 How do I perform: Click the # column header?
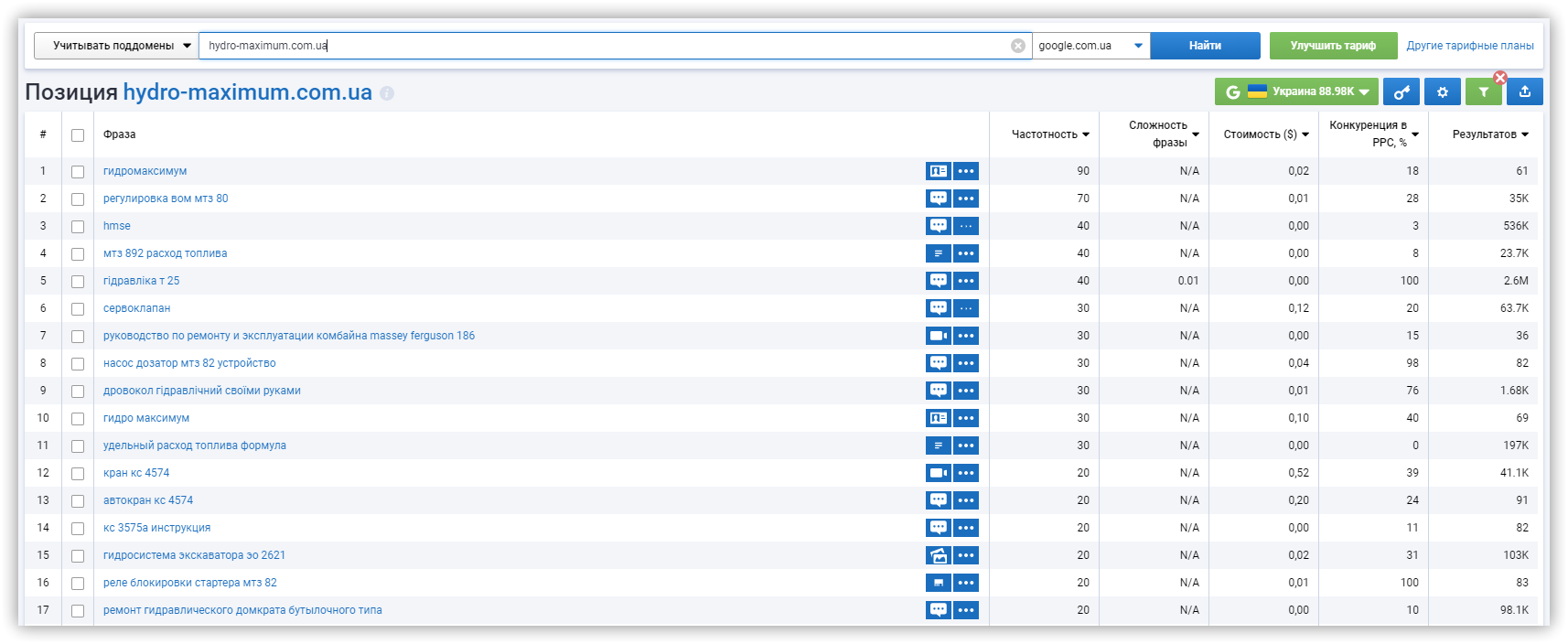point(43,134)
